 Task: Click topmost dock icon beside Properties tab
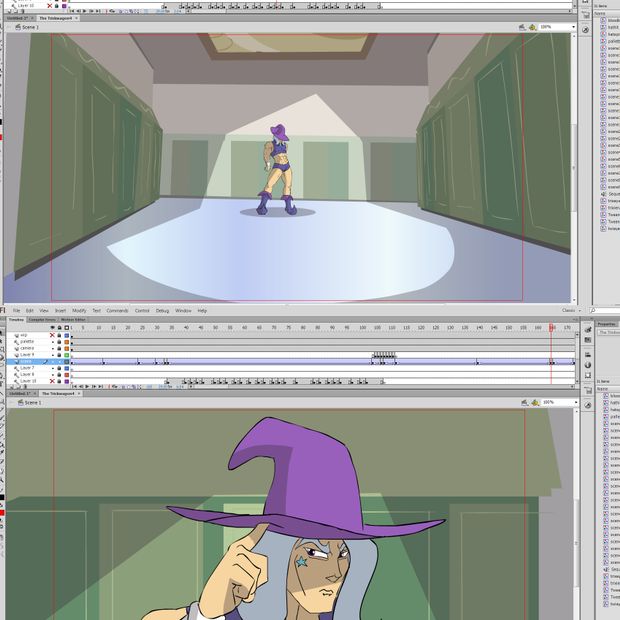tap(588, 330)
